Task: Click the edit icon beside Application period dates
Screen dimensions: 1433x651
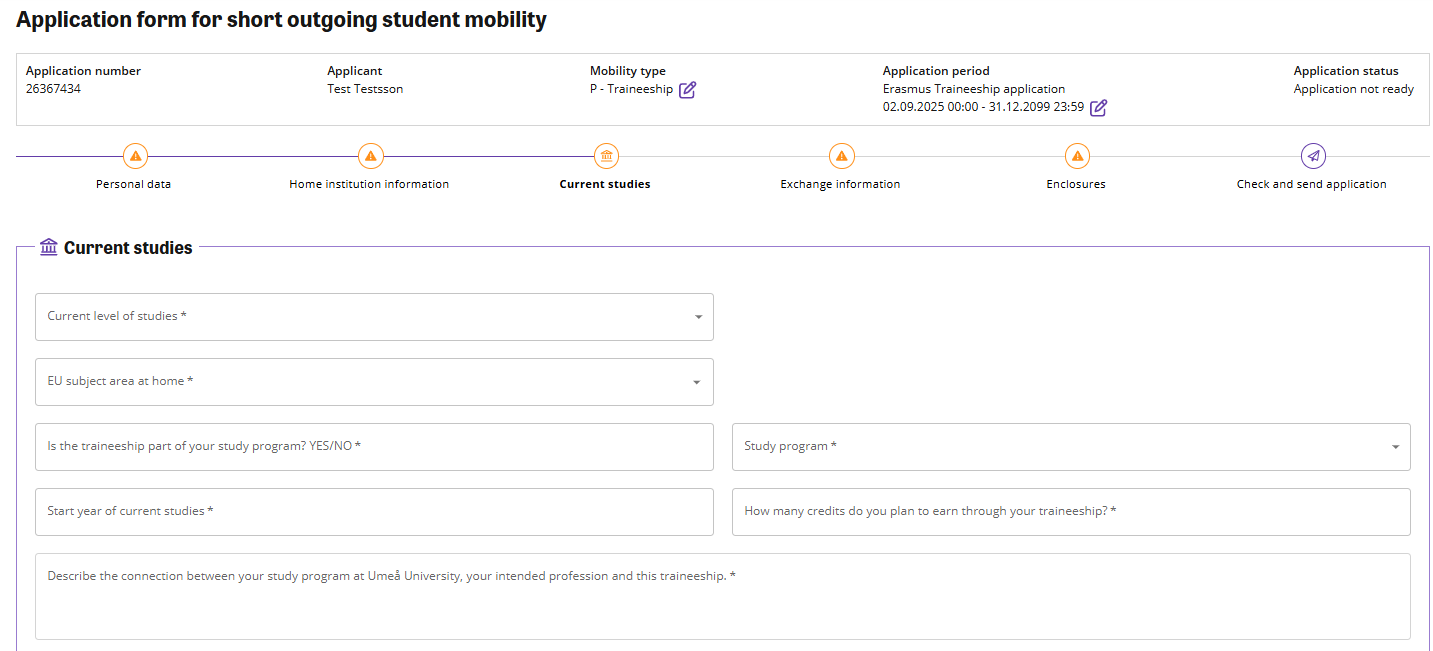Action: [x=1098, y=108]
